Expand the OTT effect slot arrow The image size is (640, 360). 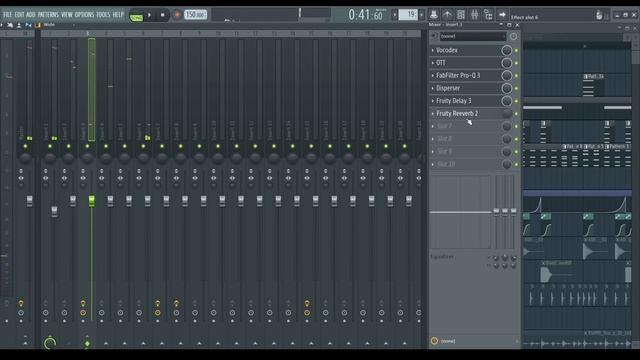[x=433, y=63]
